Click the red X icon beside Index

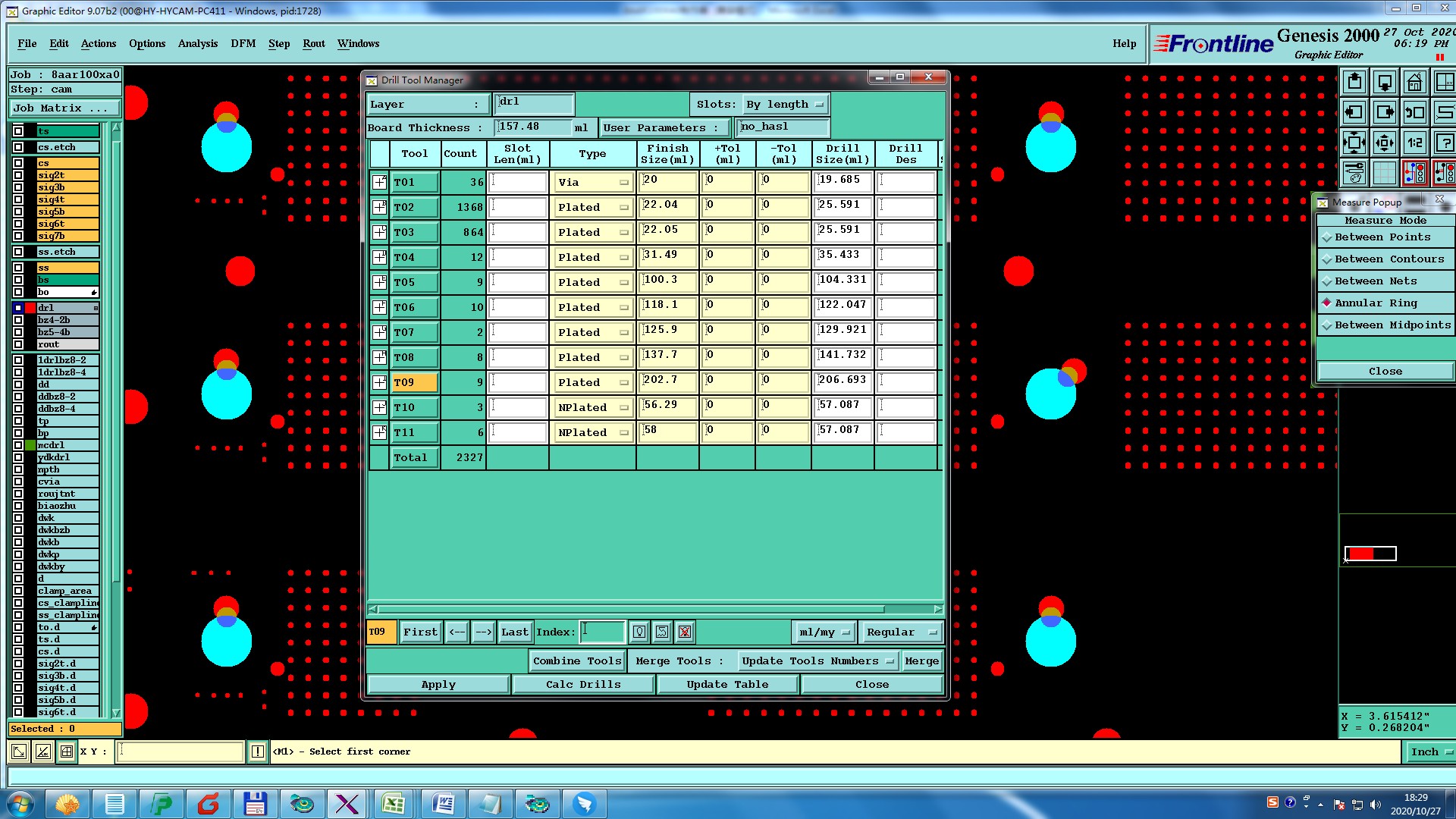click(x=685, y=632)
